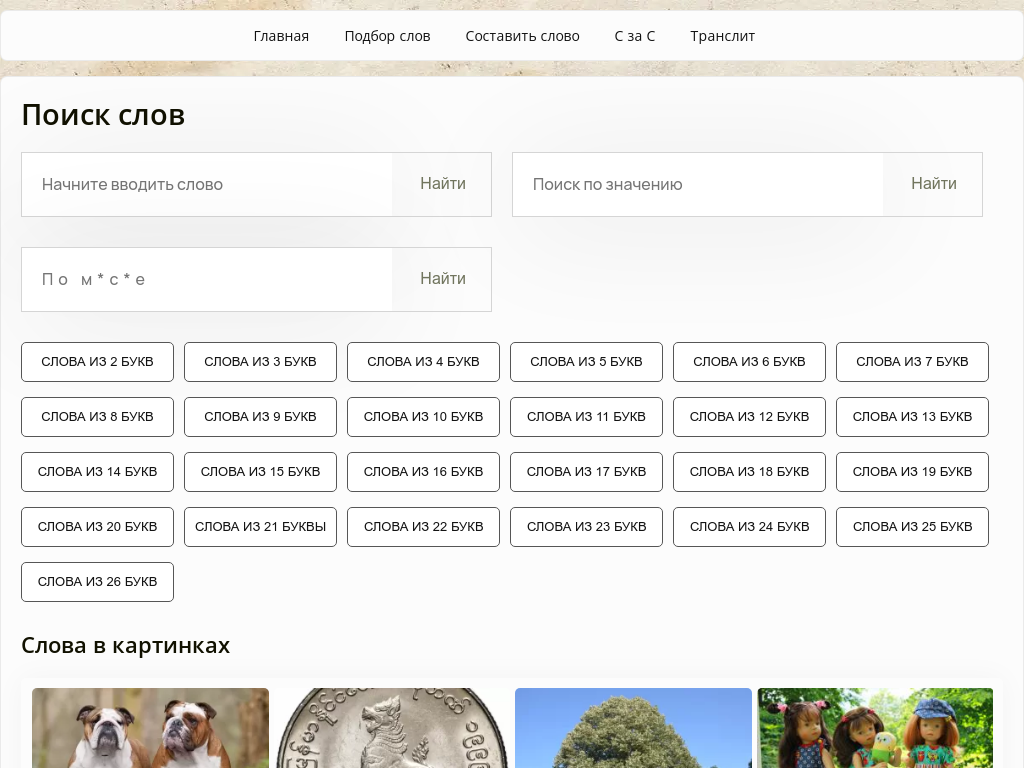Image resolution: width=1024 pixels, height=768 pixels.
Task: Choose СЛОВА ИЗ 5 БУКВ
Action: (586, 362)
